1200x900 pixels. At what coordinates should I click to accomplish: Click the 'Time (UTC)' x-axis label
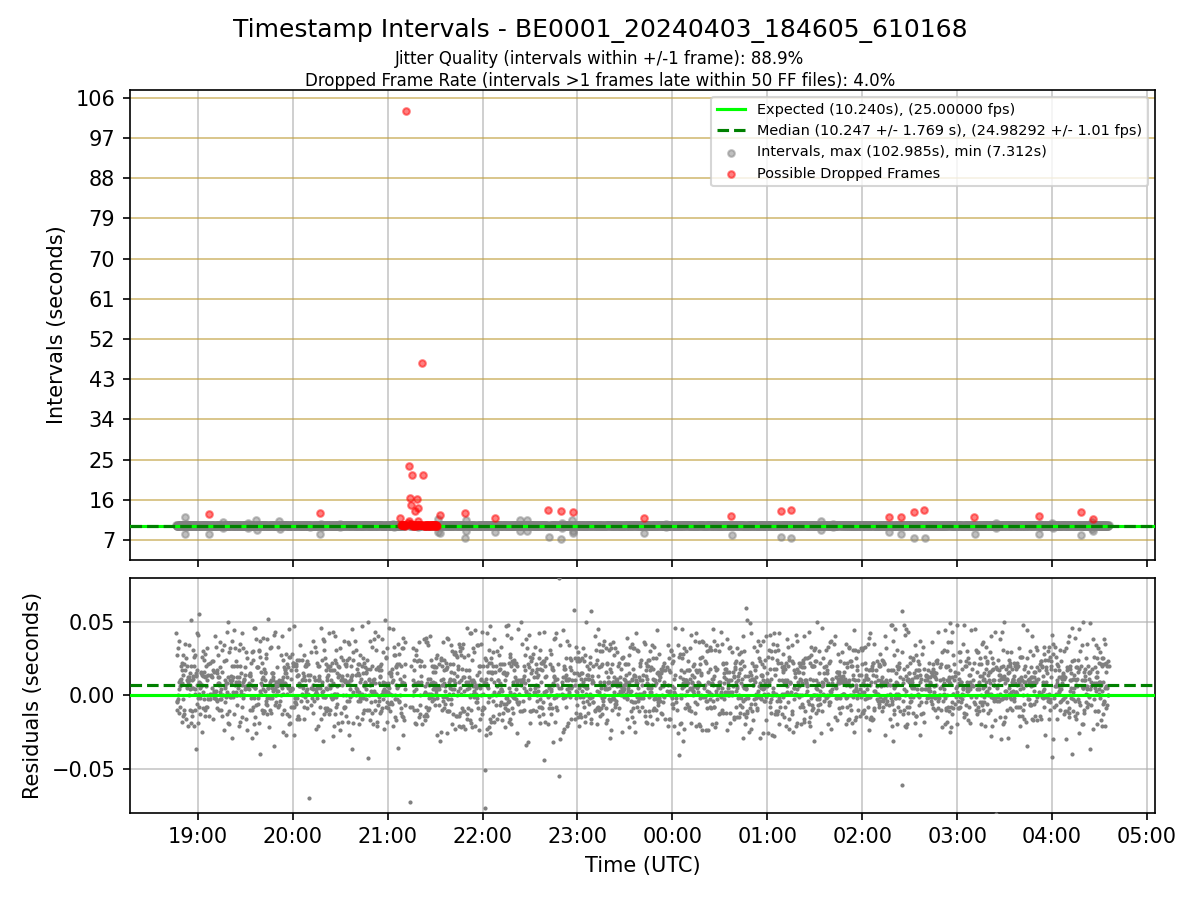point(642,865)
